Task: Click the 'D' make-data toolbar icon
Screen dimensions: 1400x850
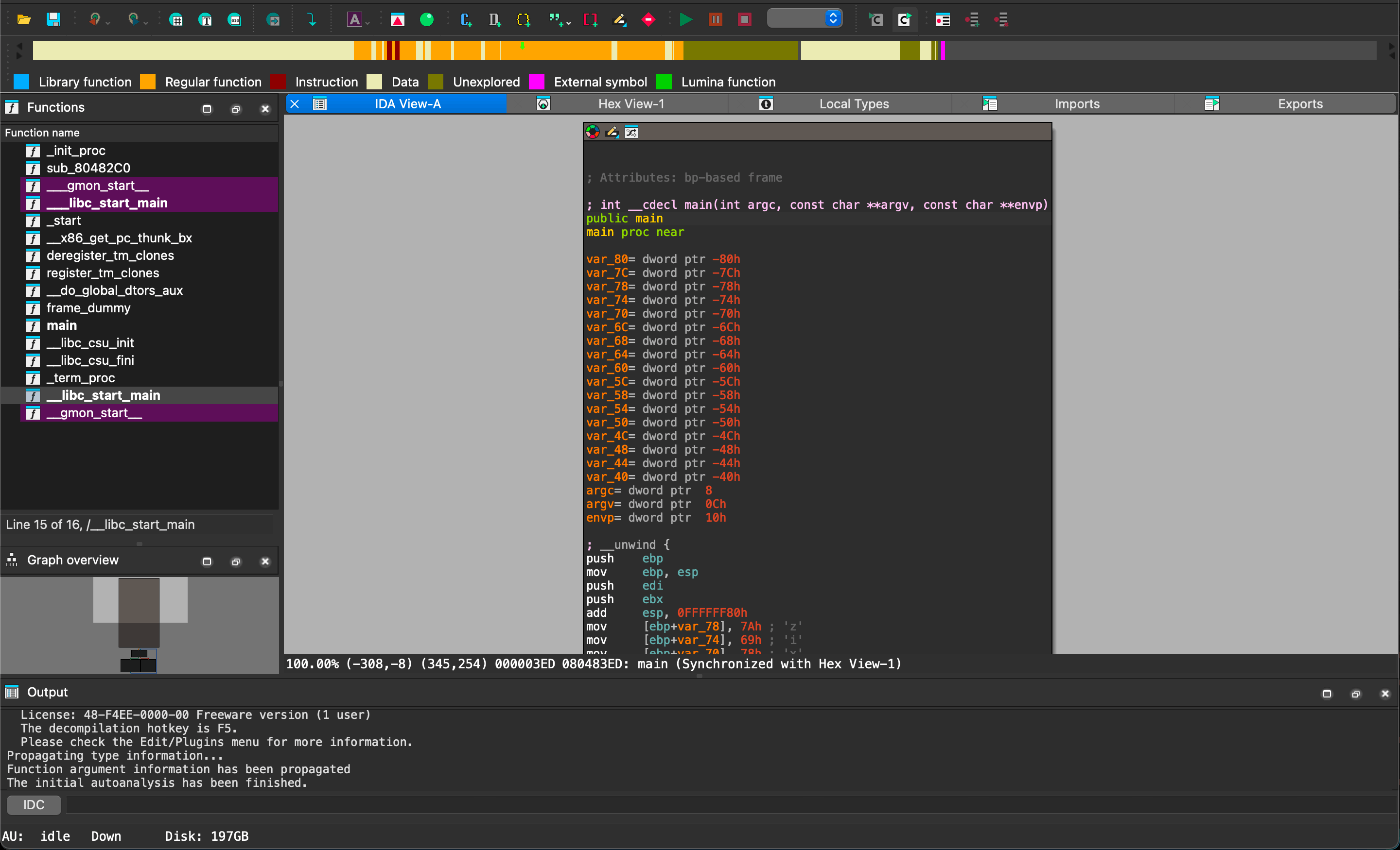Action: (x=495, y=19)
